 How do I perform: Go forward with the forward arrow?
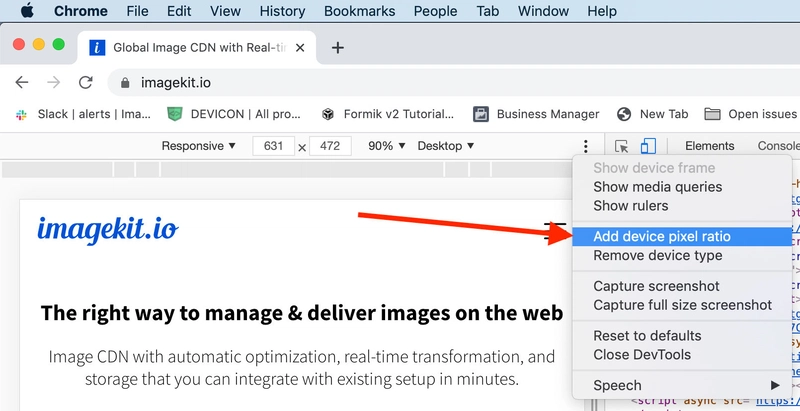tap(54, 82)
